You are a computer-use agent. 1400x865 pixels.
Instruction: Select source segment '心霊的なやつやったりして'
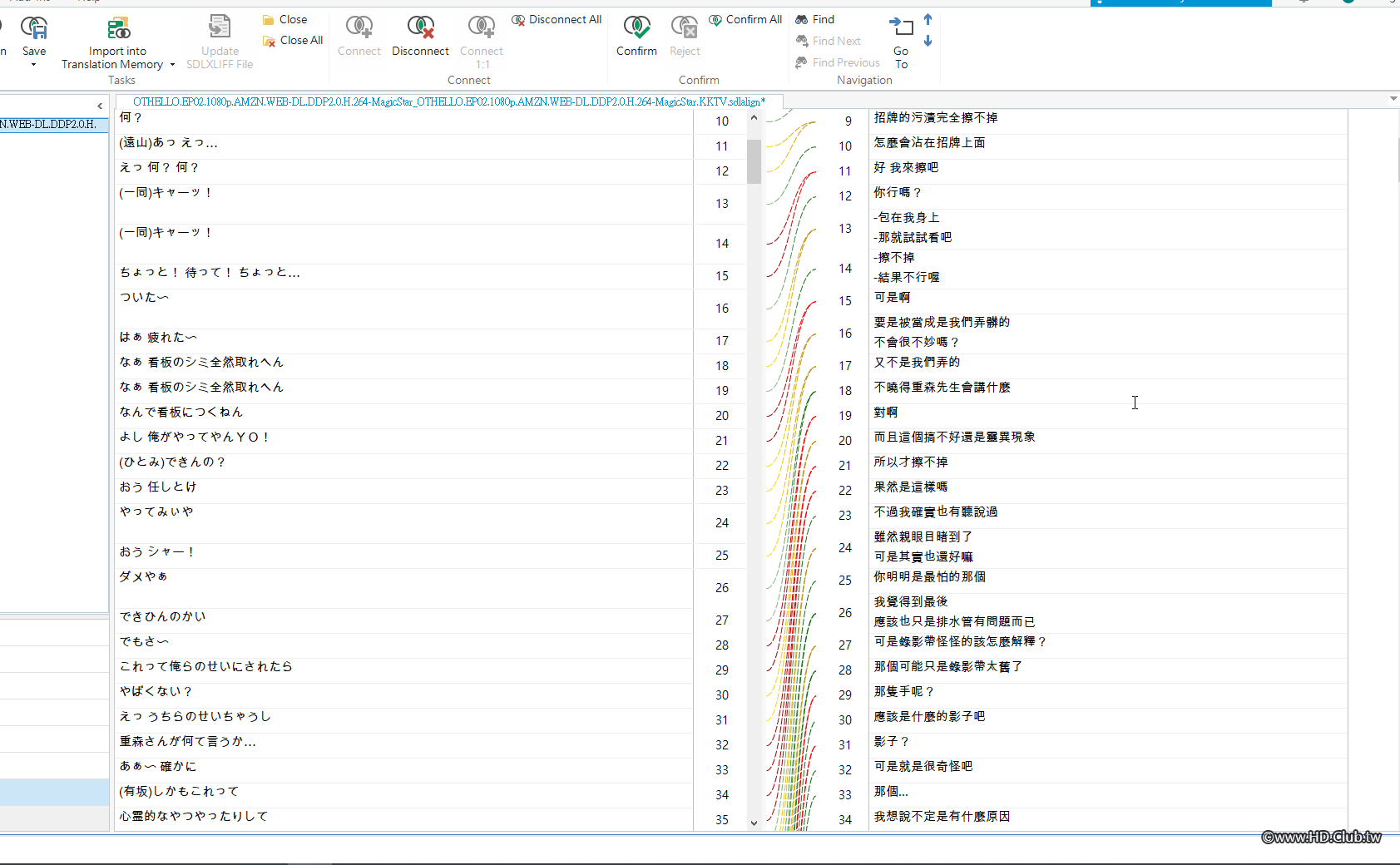404,820
